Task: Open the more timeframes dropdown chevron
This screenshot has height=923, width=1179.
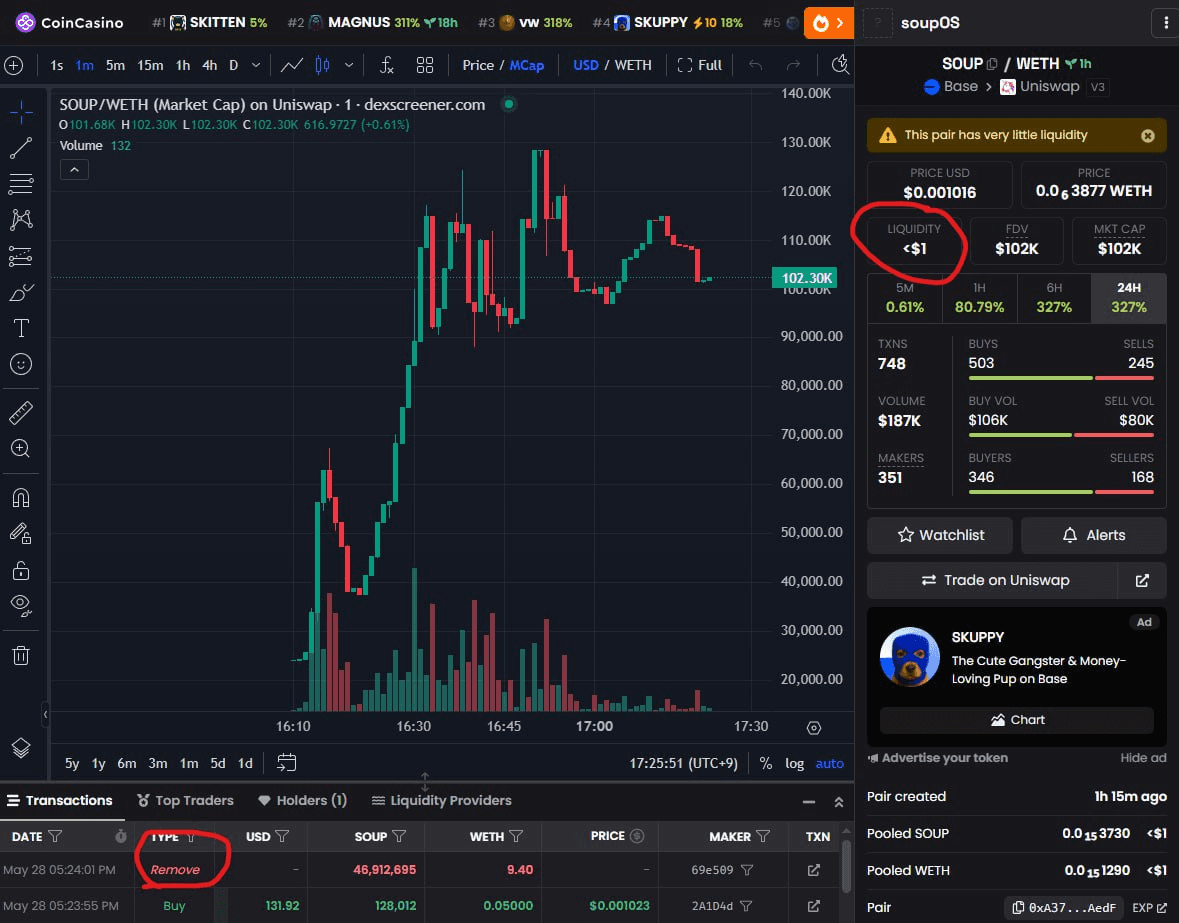Action: click(x=256, y=65)
